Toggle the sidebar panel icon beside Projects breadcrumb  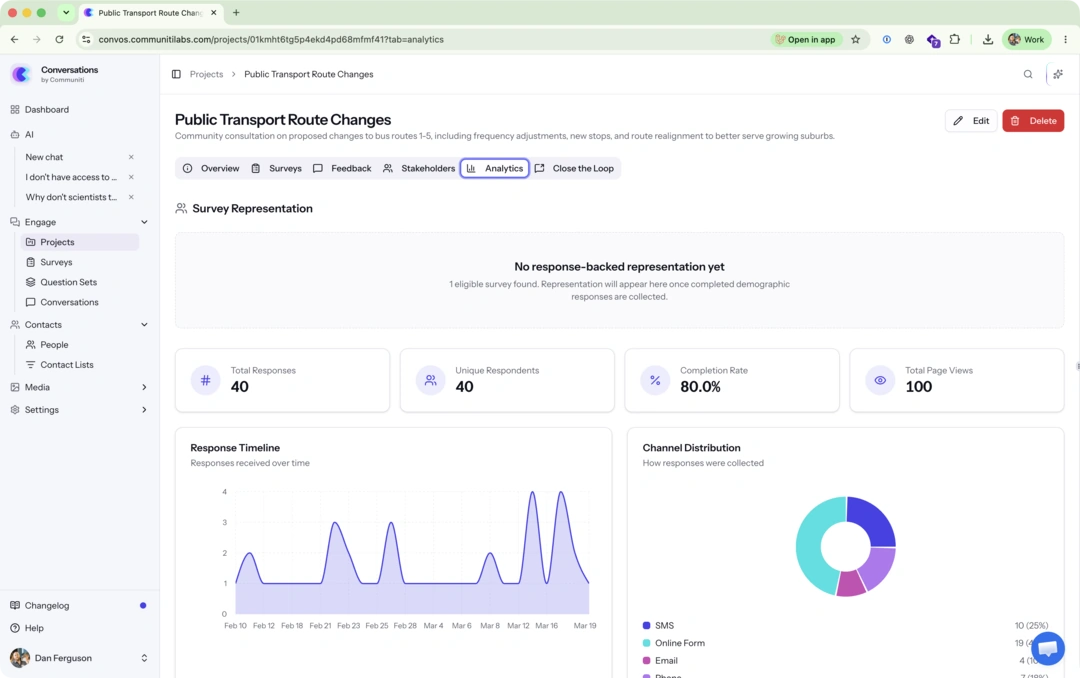coord(176,74)
